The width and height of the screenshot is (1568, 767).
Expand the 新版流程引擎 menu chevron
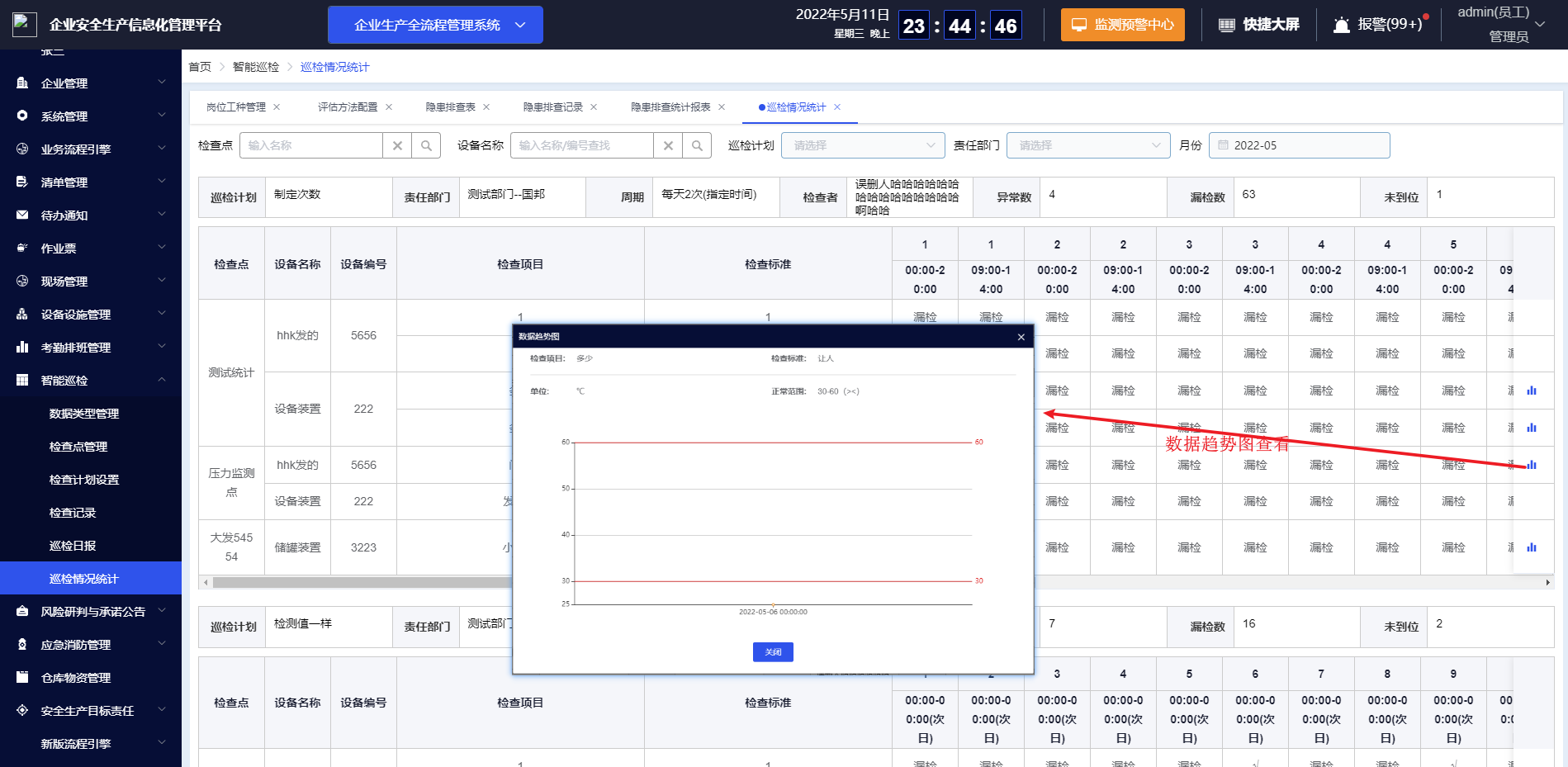162,743
